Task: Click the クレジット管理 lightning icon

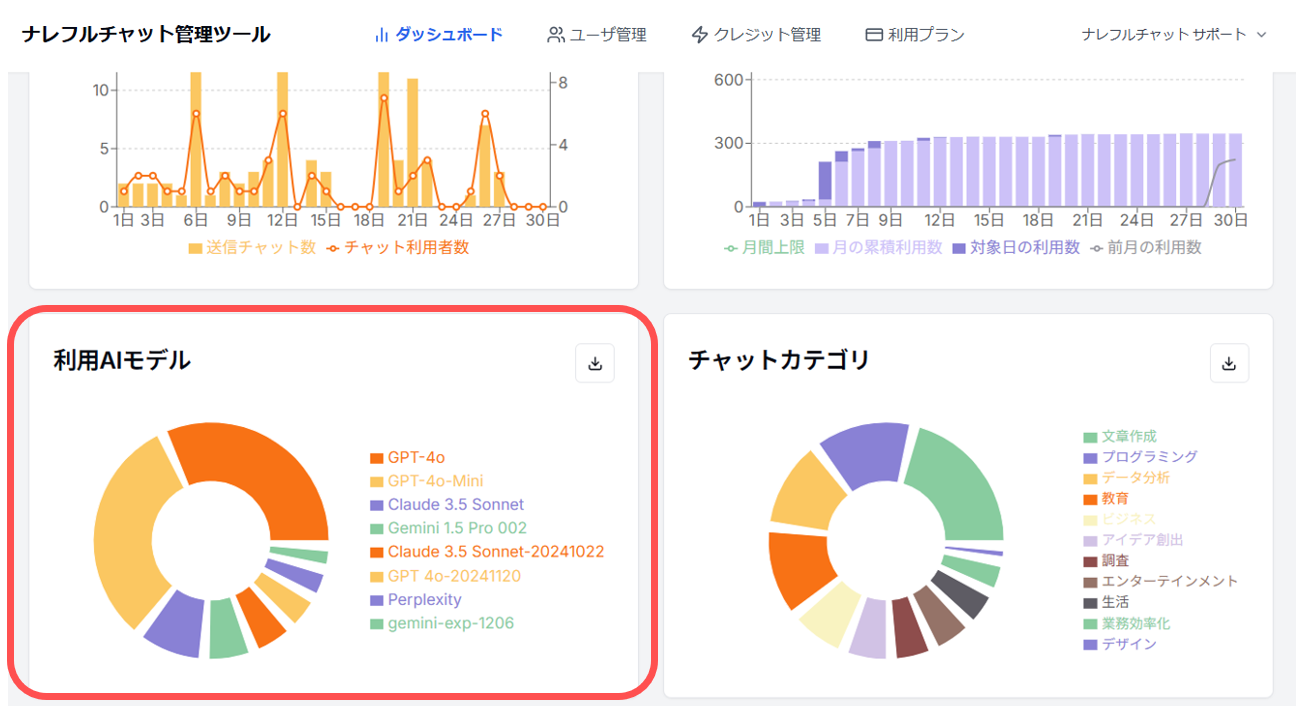Action: point(700,35)
